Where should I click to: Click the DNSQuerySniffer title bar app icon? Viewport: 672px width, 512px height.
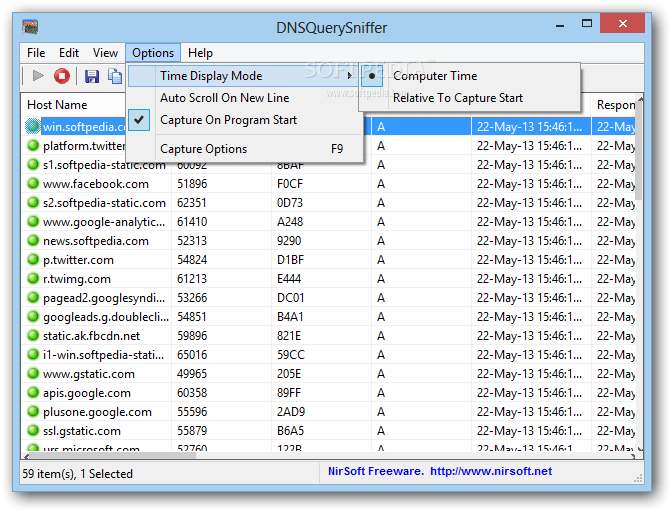tap(30, 27)
